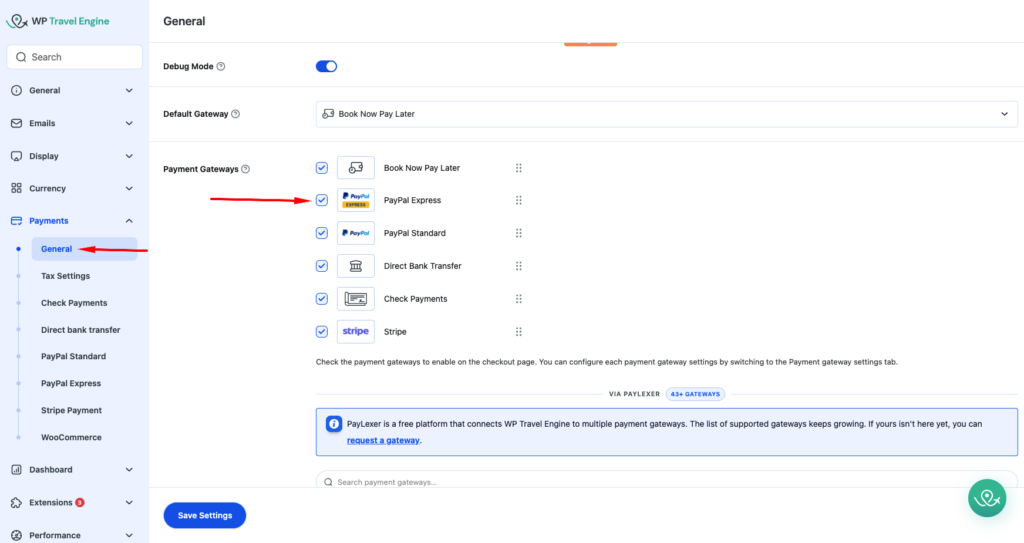This screenshot has height=543, width=1024.
Task: Open Stripe Payment submenu item
Action: click(x=71, y=410)
